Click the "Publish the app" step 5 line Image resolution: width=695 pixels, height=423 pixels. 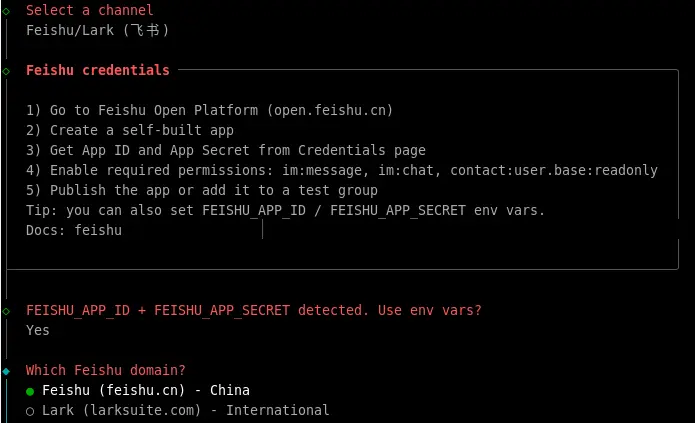(x=202, y=190)
